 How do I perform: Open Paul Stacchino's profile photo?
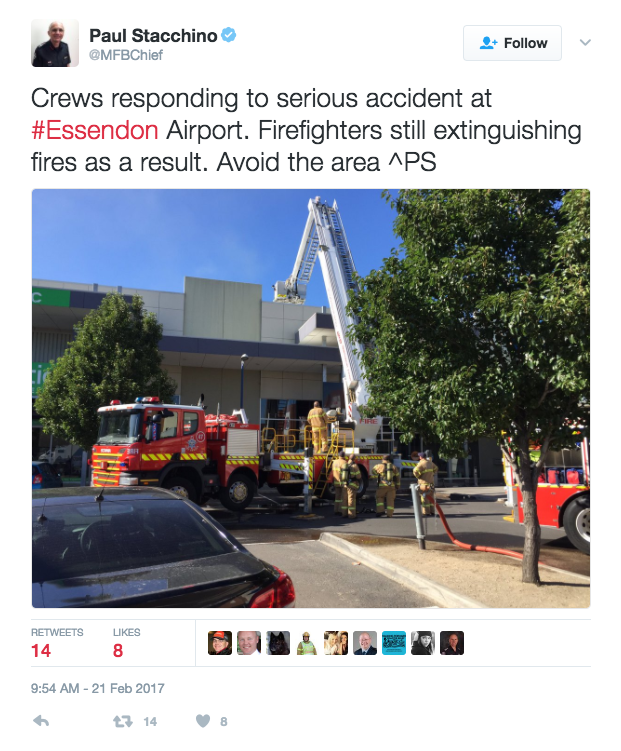(55, 43)
